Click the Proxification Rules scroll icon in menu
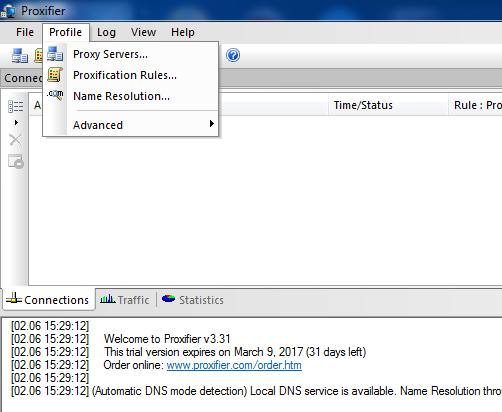The width and height of the screenshot is (502, 412). 55,75
